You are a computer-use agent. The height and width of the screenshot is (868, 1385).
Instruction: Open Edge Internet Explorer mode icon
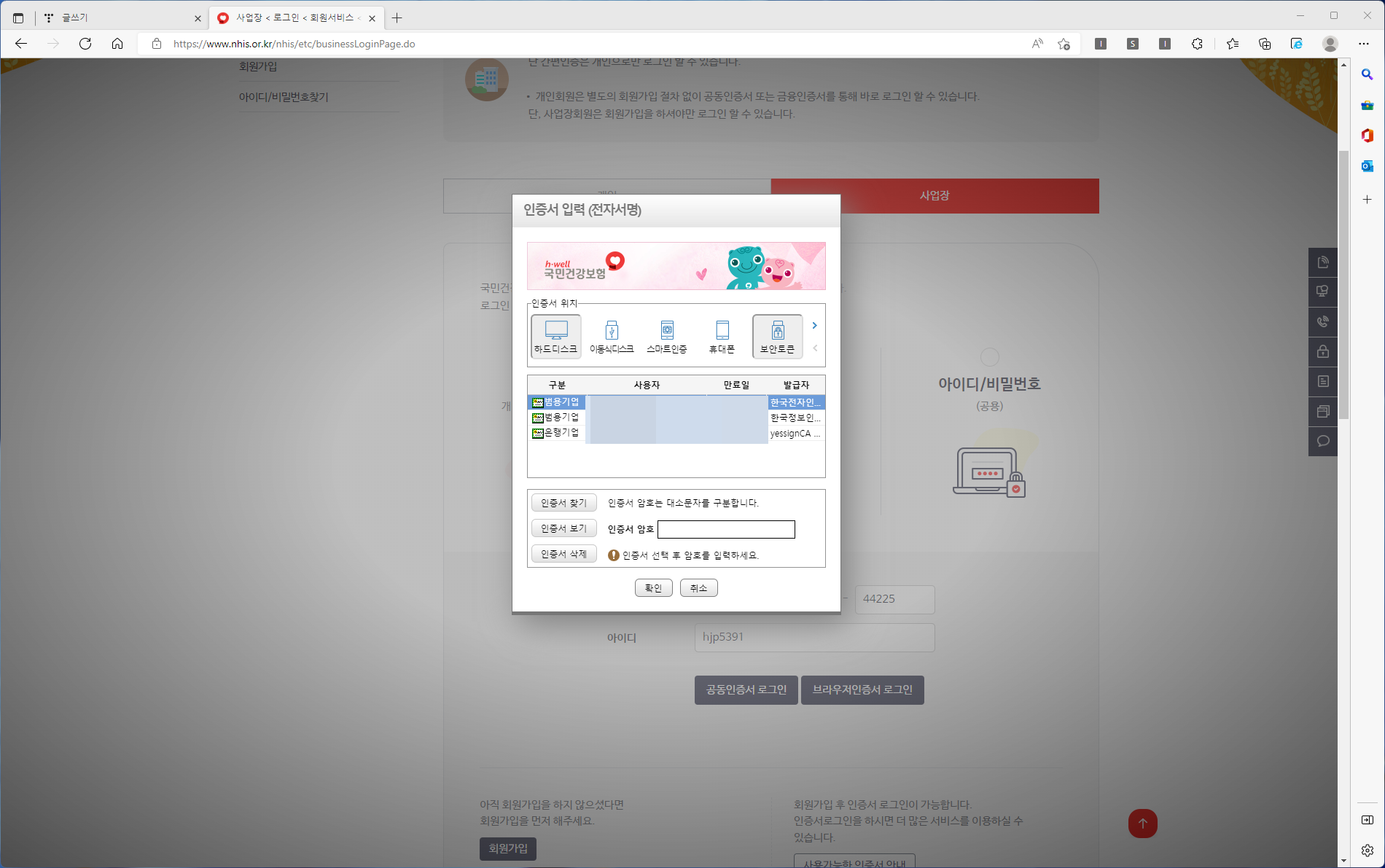tap(1297, 44)
